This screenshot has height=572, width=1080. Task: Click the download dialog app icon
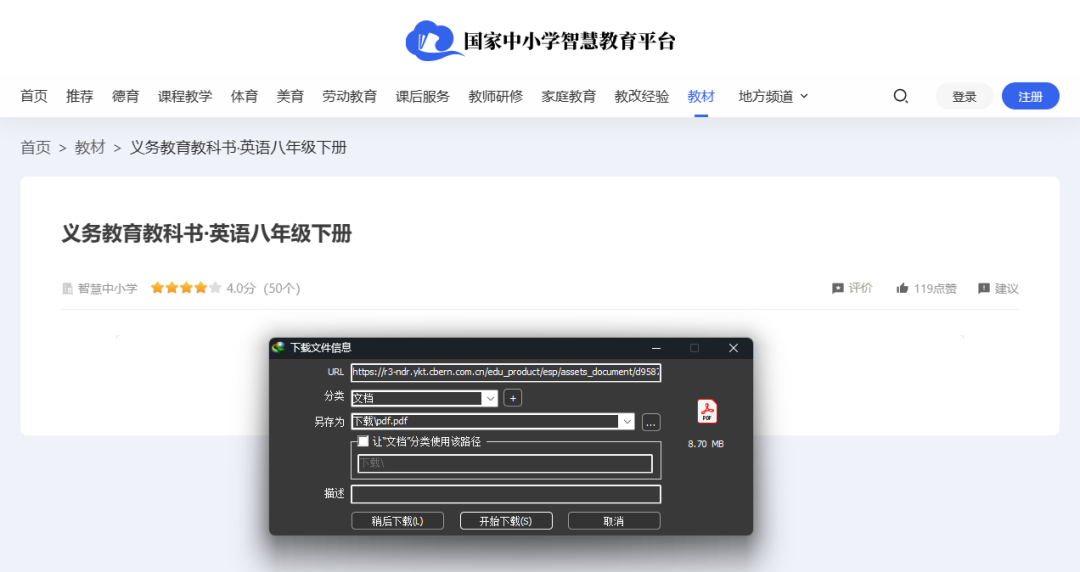278,347
